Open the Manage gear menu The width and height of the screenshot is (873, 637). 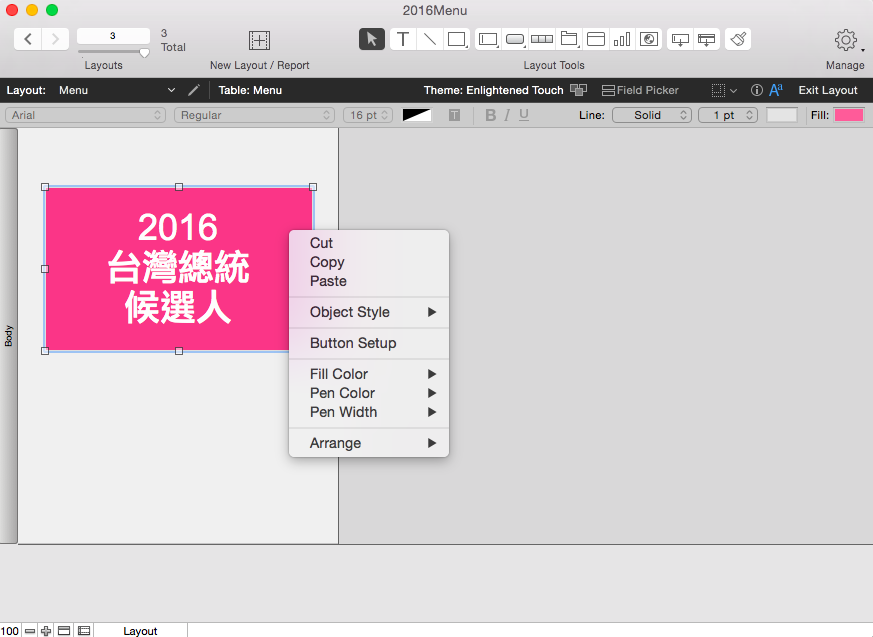click(x=846, y=40)
